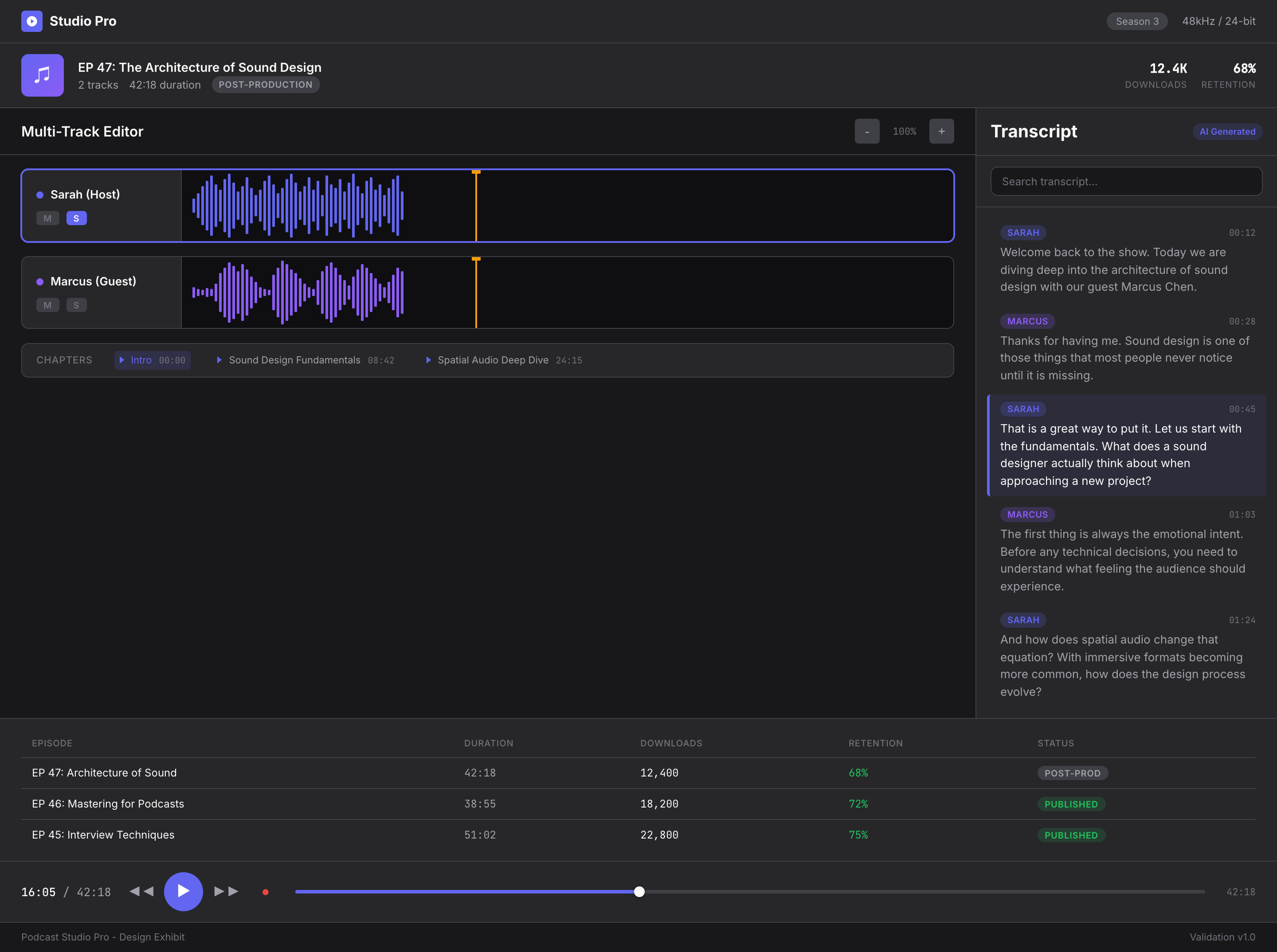Click the music note episode icon
The height and width of the screenshot is (952, 1277).
point(43,75)
